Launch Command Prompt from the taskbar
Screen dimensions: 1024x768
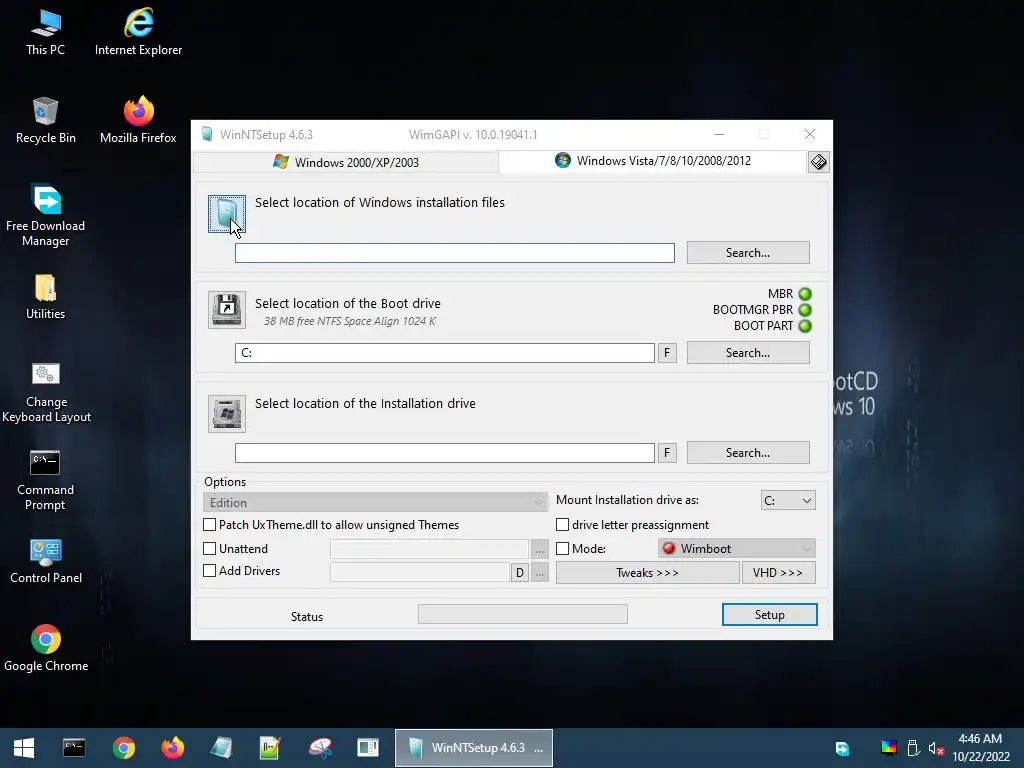[74, 748]
